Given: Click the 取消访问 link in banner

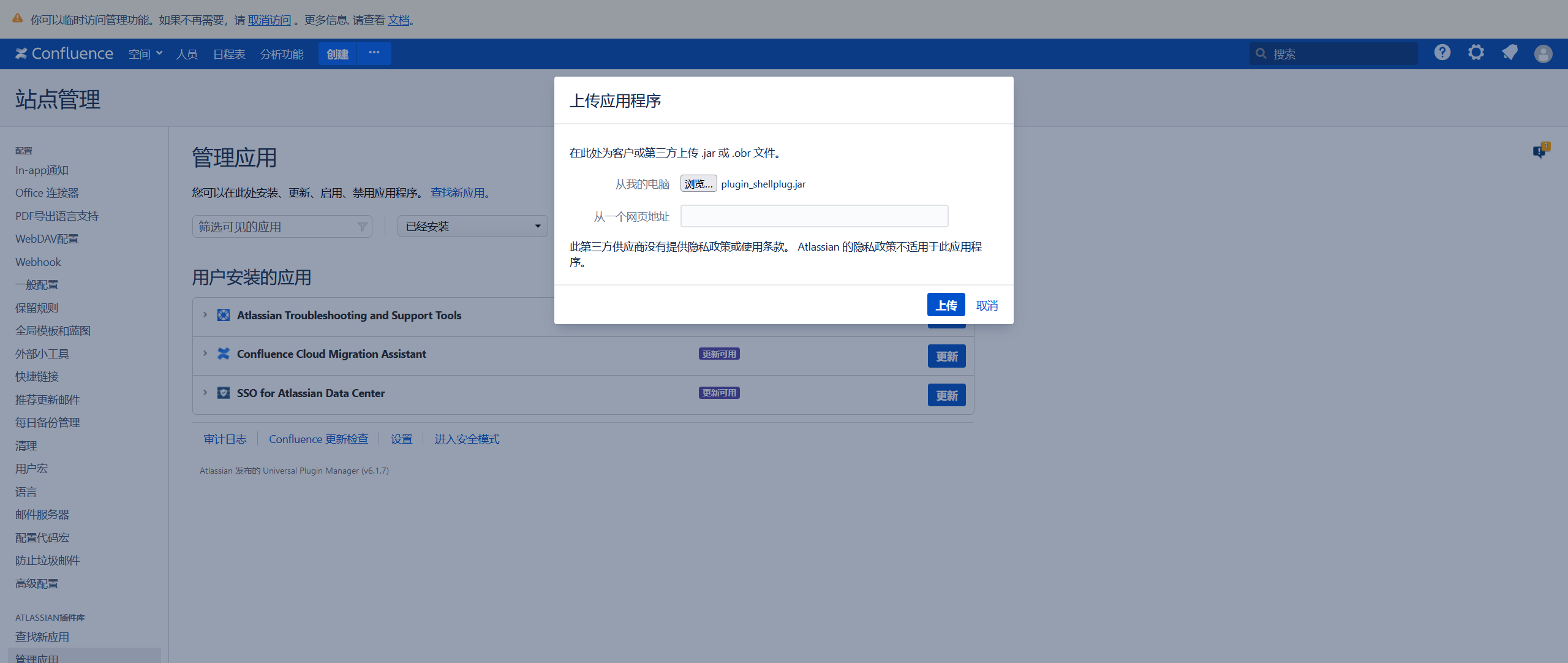Looking at the screenshot, I should click(x=269, y=20).
